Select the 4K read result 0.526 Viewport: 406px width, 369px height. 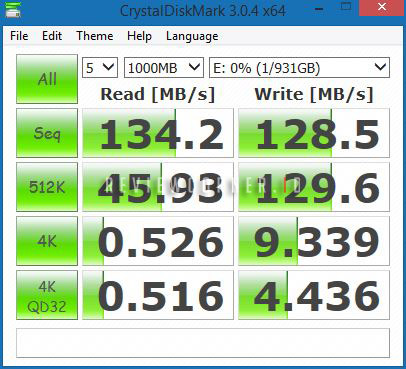tap(158, 241)
